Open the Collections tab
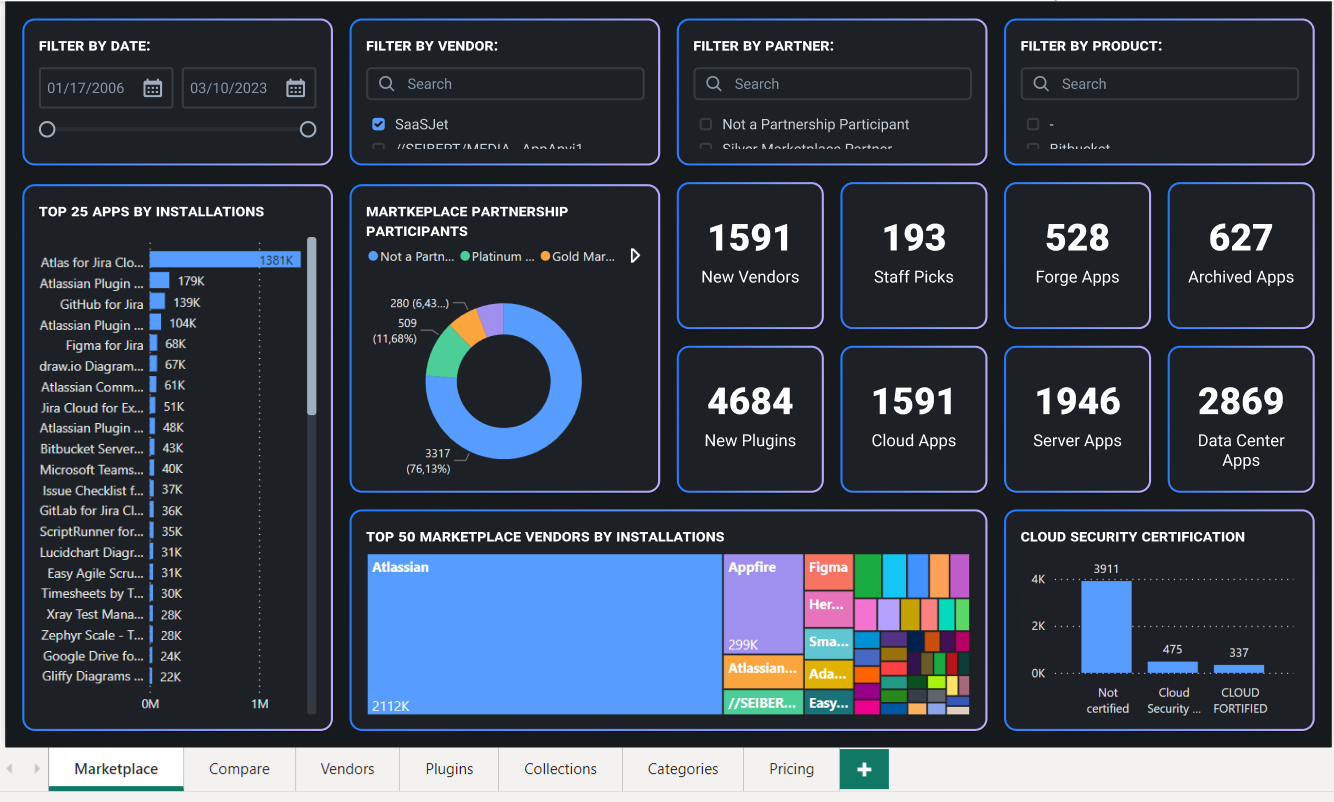Viewport: 1334px width, 802px height. click(x=560, y=769)
